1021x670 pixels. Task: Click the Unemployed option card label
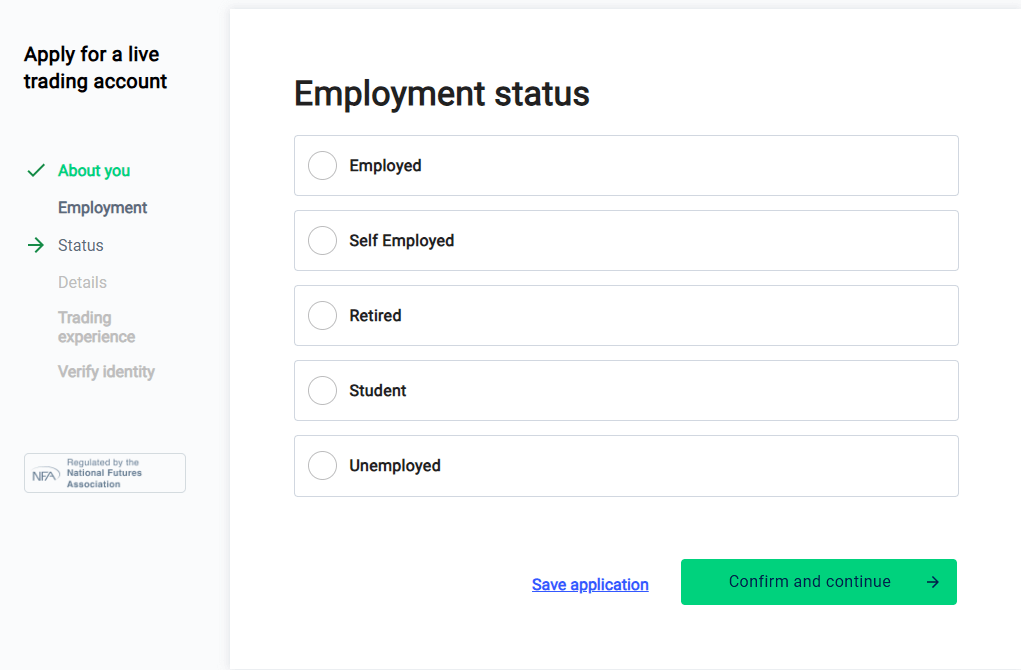395,466
